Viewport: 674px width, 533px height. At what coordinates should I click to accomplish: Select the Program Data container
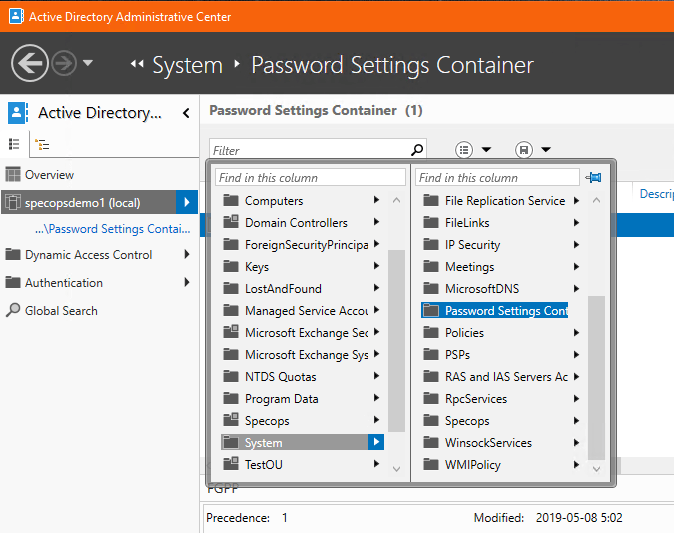coord(282,398)
